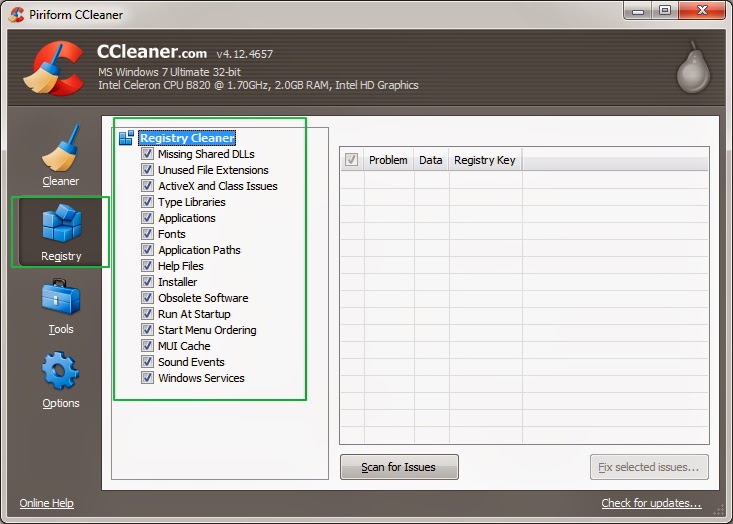Open the Online Help link
The height and width of the screenshot is (524, 733).
pos(47,503)
